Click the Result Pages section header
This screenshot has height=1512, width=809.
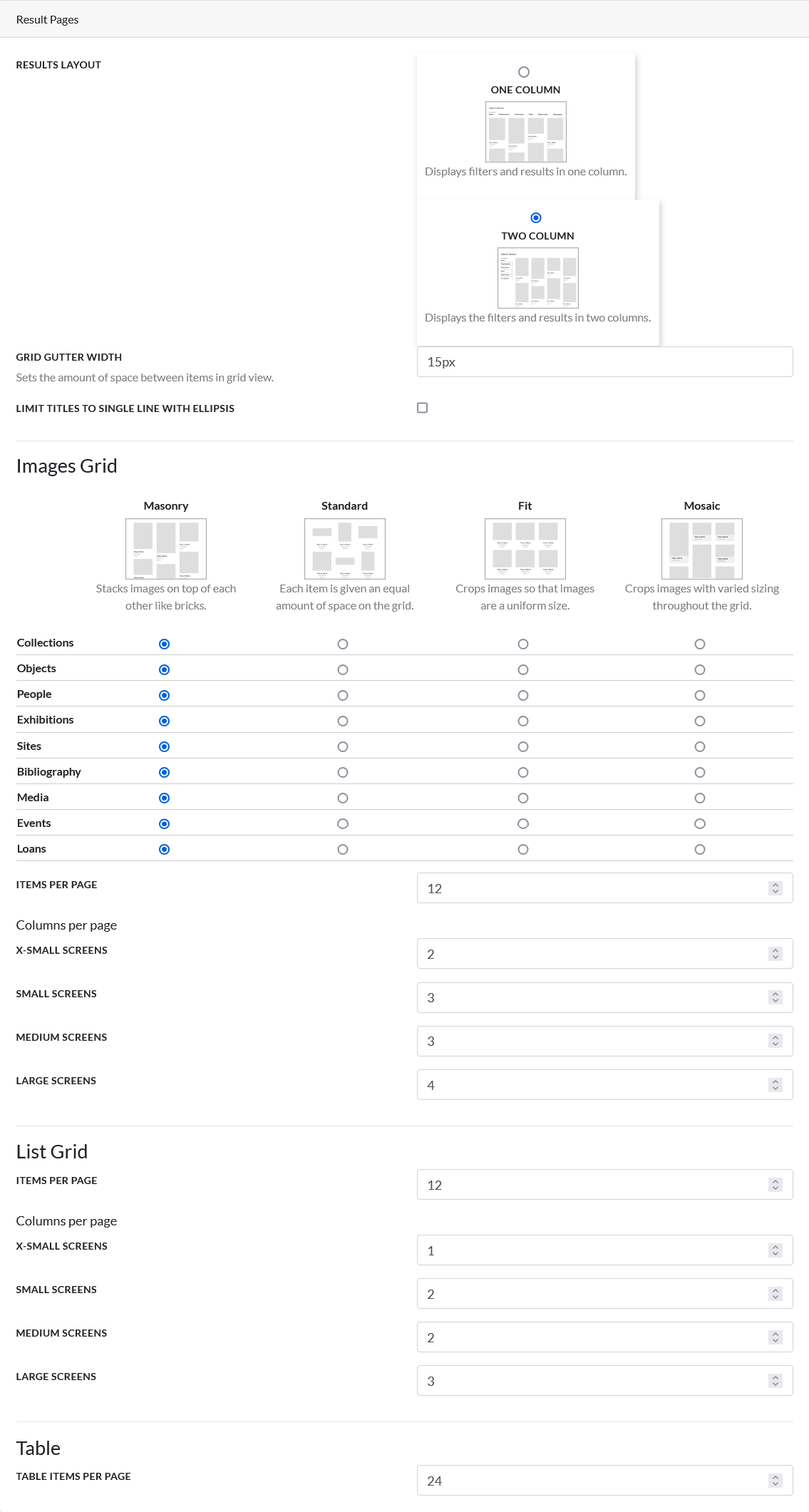coord(48,19)
